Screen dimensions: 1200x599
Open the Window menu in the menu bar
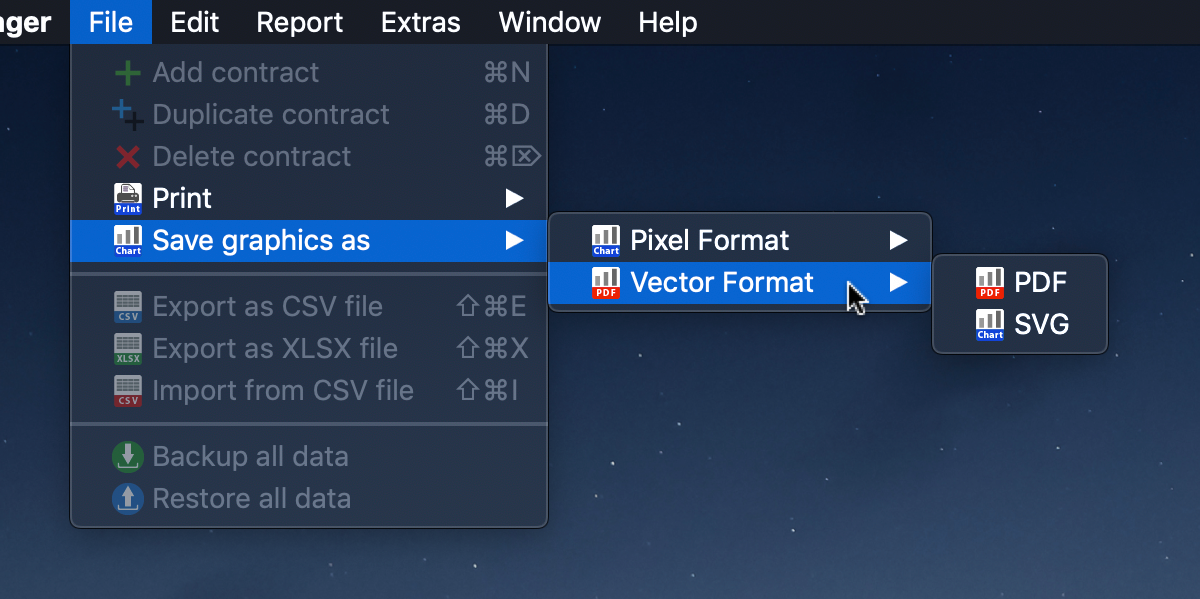(x=550, y=22)
